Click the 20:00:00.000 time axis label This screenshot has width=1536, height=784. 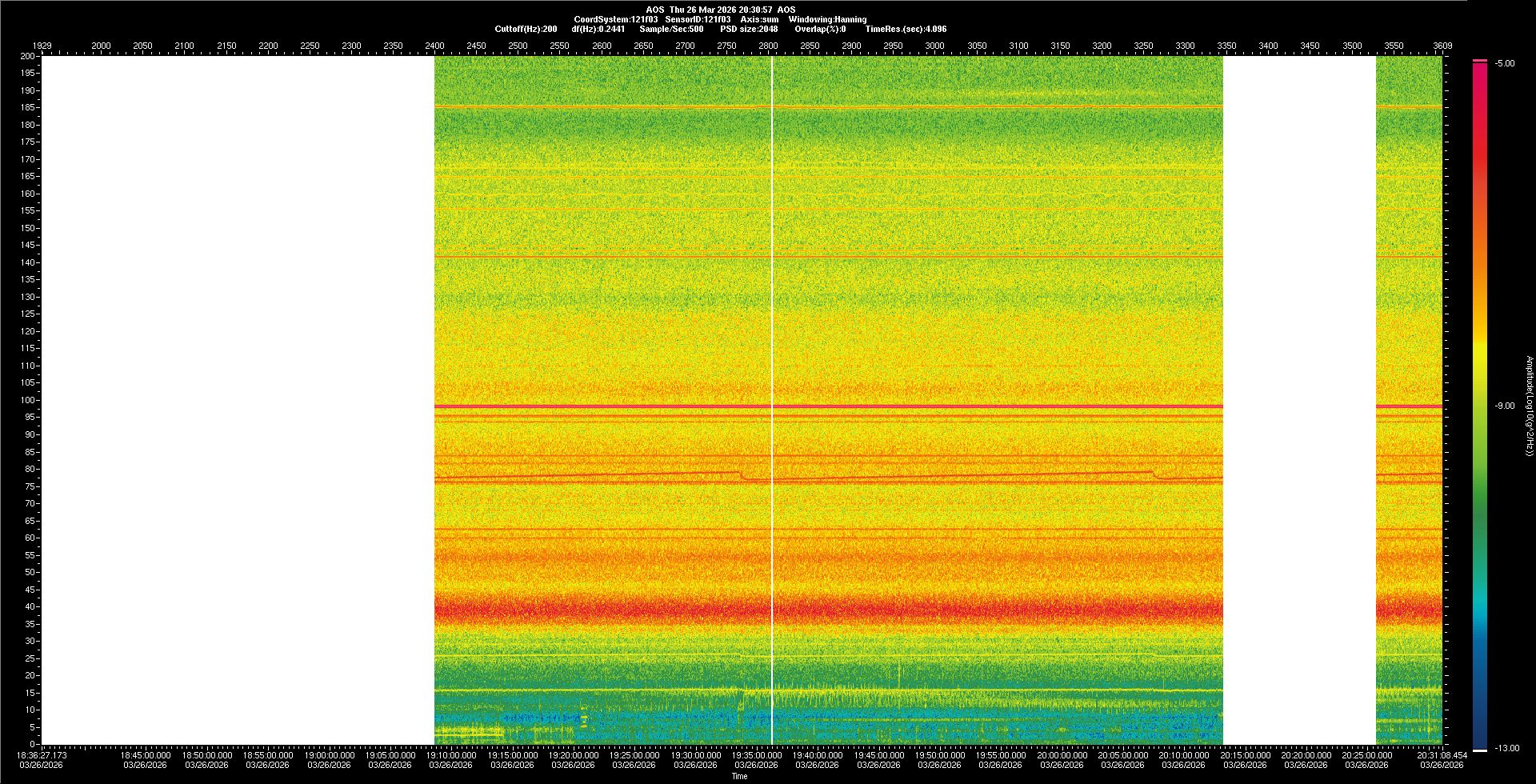pyautogui.click(x=1062, y=755)
